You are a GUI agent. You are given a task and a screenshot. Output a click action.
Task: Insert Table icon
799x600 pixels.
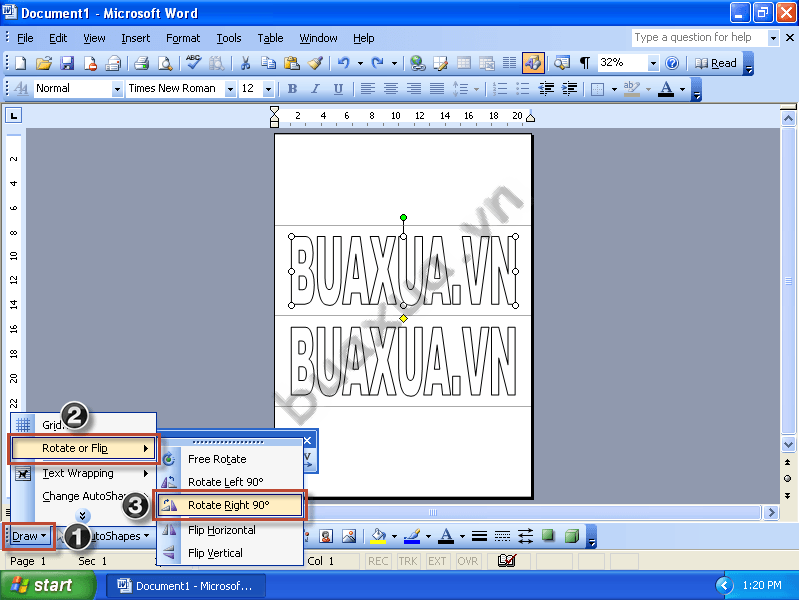point(464,63)
